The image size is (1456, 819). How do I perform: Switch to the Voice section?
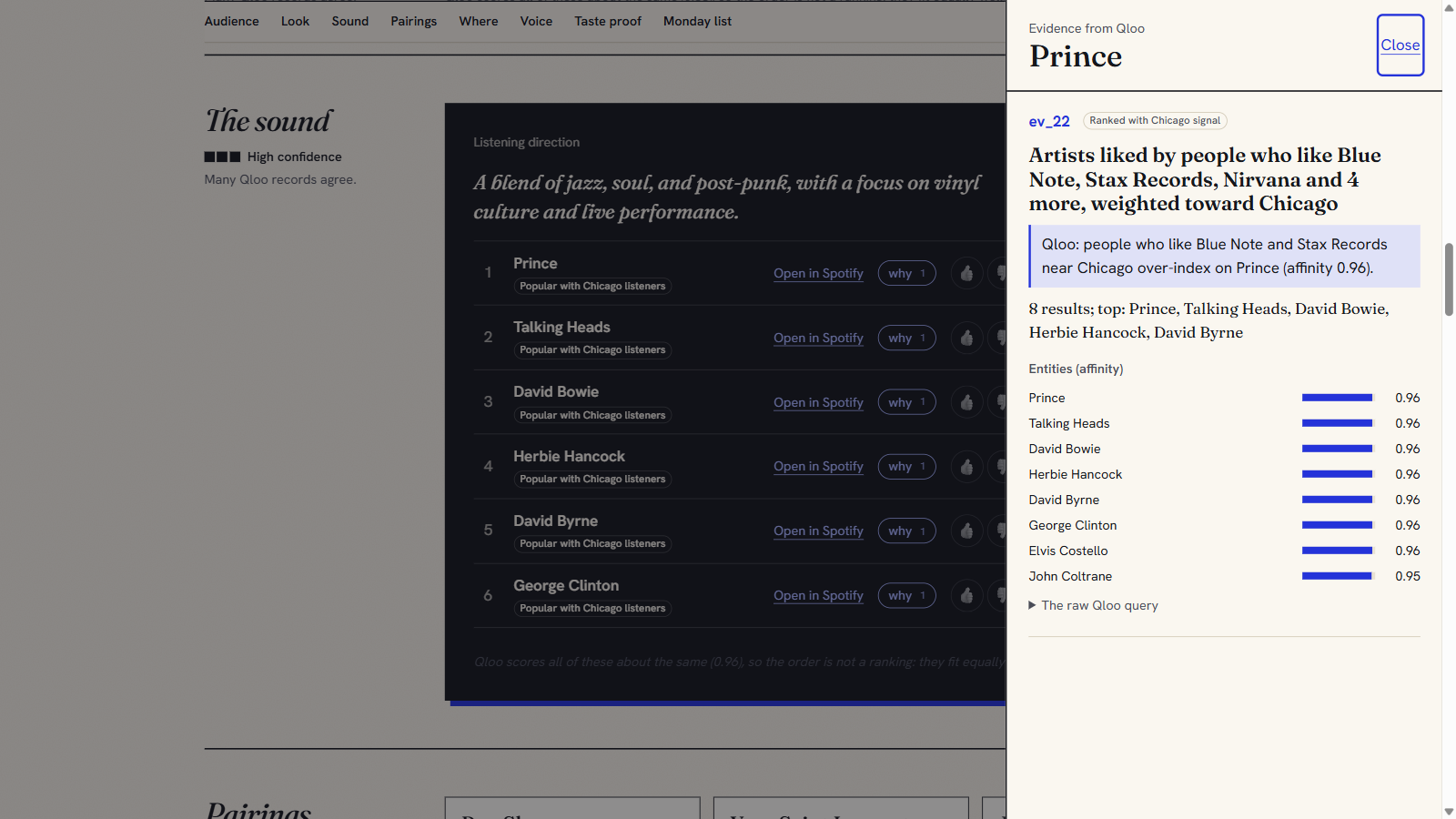tap(536, 21)
